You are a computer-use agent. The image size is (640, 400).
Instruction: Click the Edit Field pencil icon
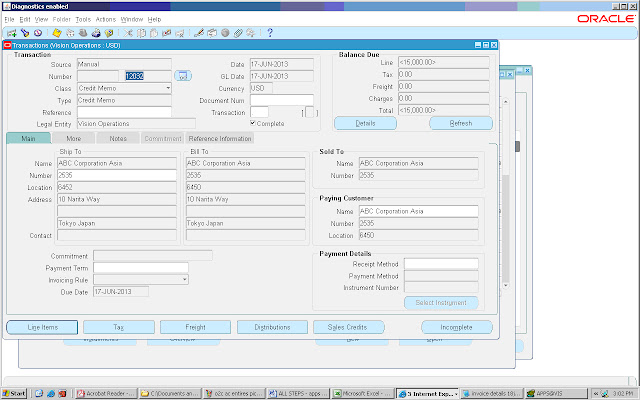tap(199, 33)
